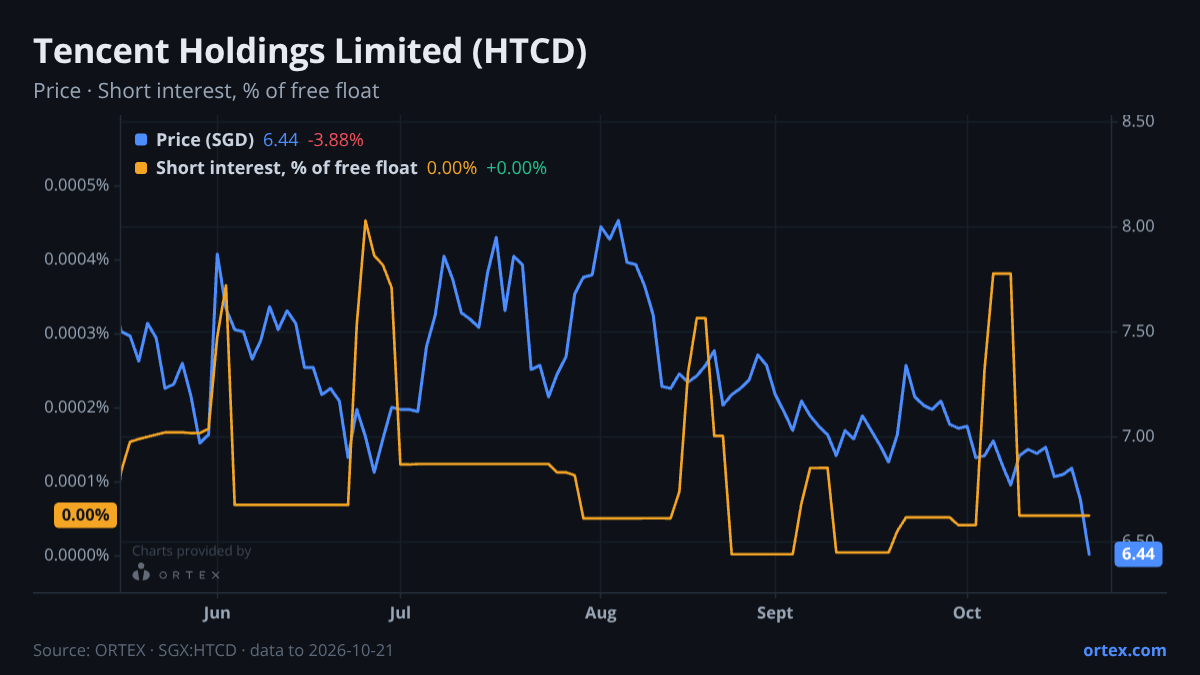Viewport: 1200px width, 675px height.
Task: Click the 0.0001% left axis label
Action: pos(76,481)
